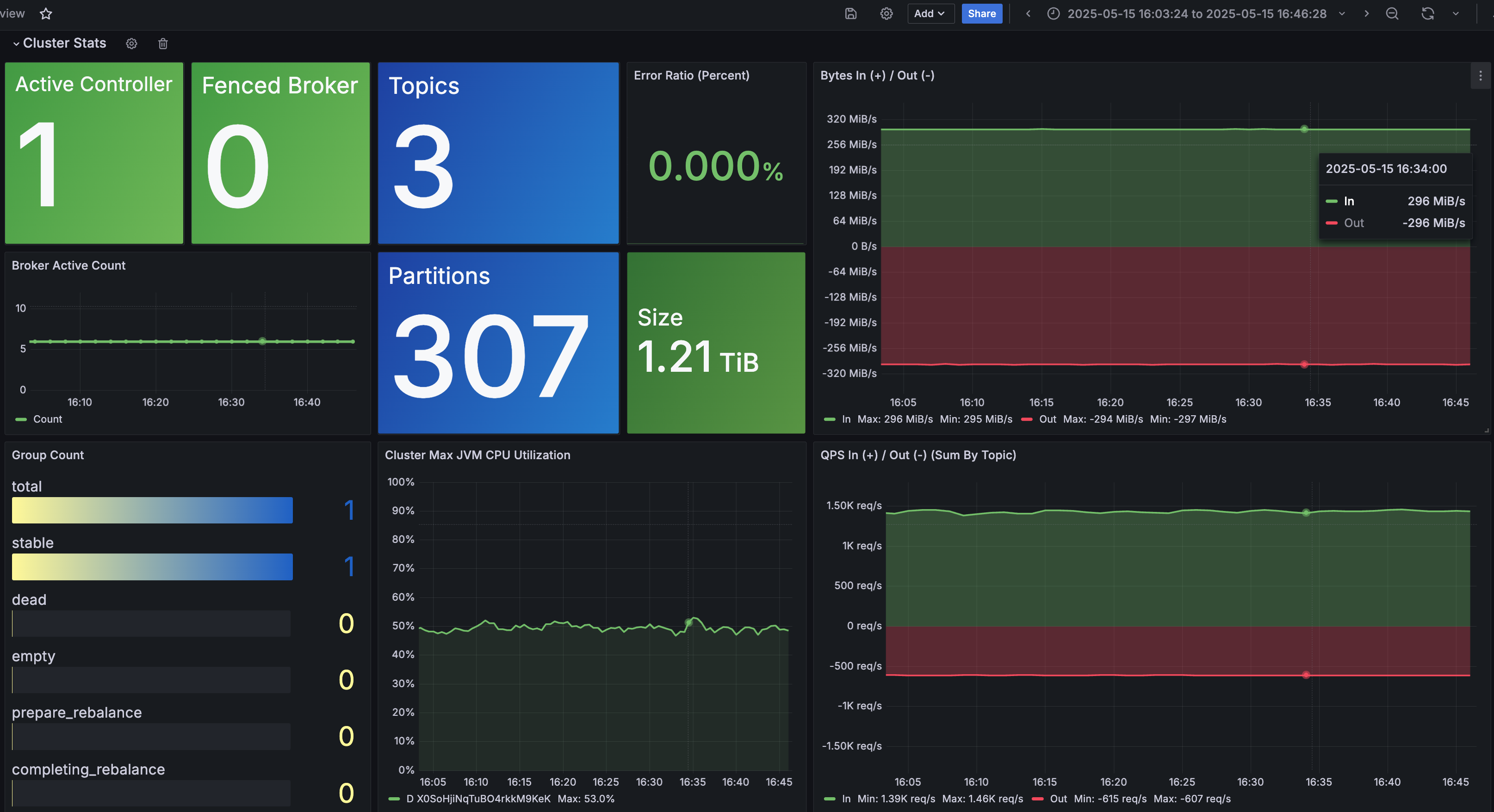Click highlighted point on JVM CPU line
The height and width of the screenshot is (812, 1494).
(x=689, y=622)
